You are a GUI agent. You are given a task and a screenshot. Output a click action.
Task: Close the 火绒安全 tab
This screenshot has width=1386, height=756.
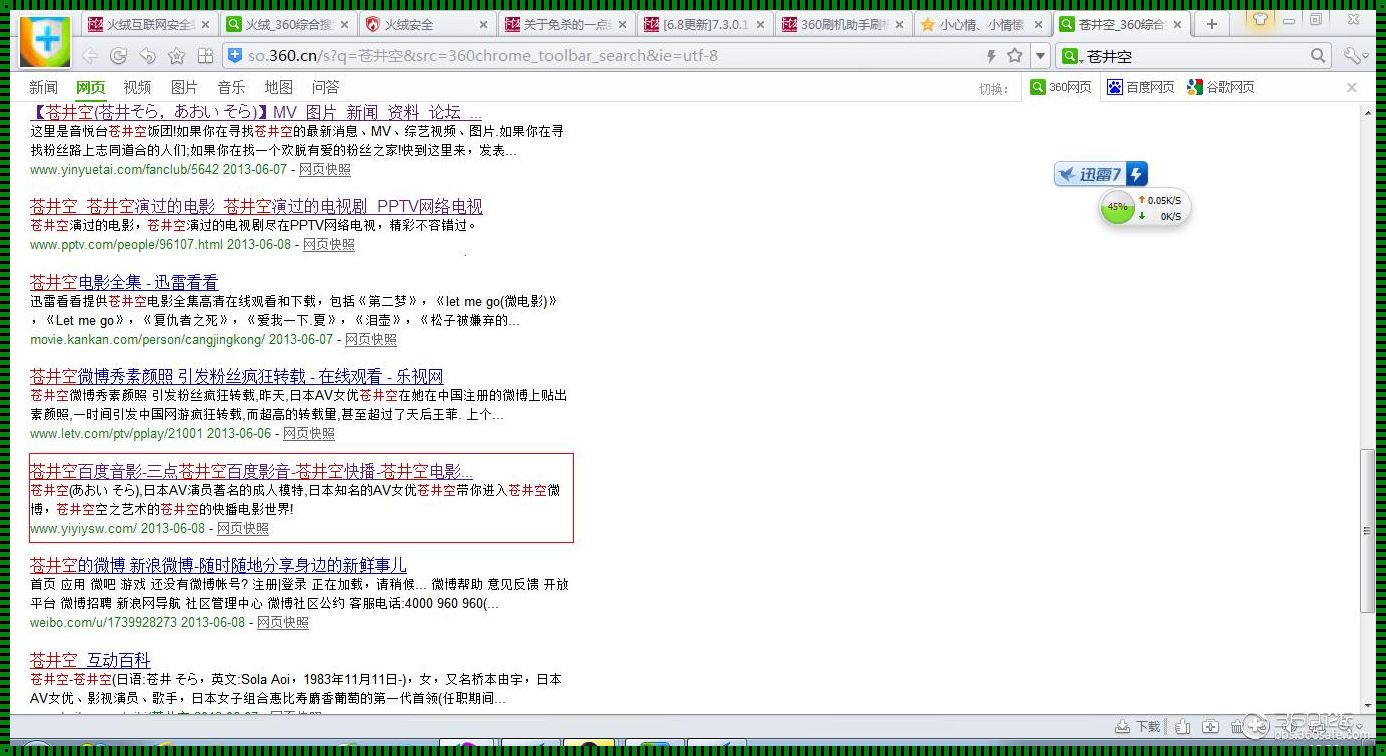pyautogui.click(x=484, y=25)
